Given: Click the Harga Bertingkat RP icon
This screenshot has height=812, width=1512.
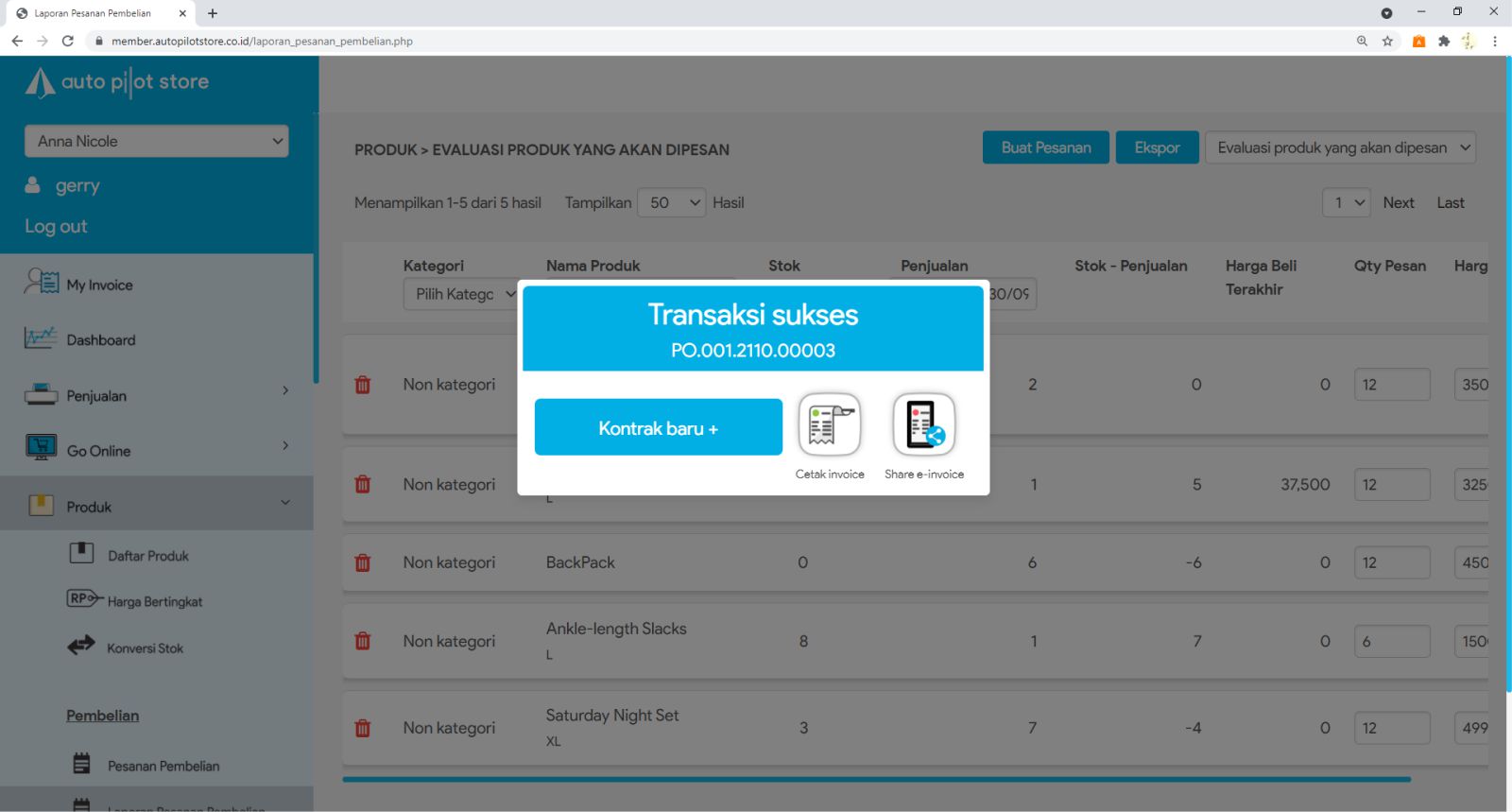Looking at the screenshot, I should coord(83,598).
